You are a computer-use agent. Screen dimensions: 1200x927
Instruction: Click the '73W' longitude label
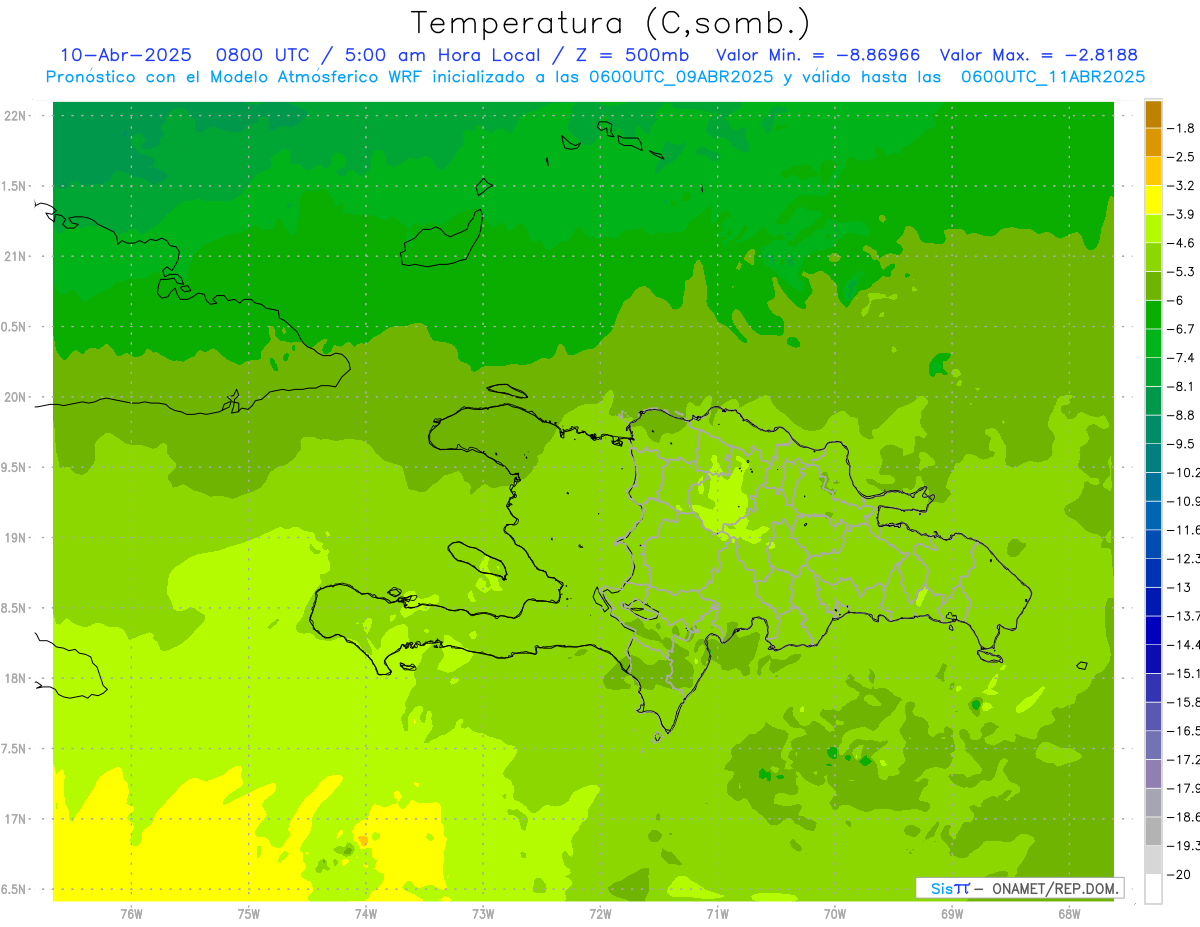(x=483, y=914)
